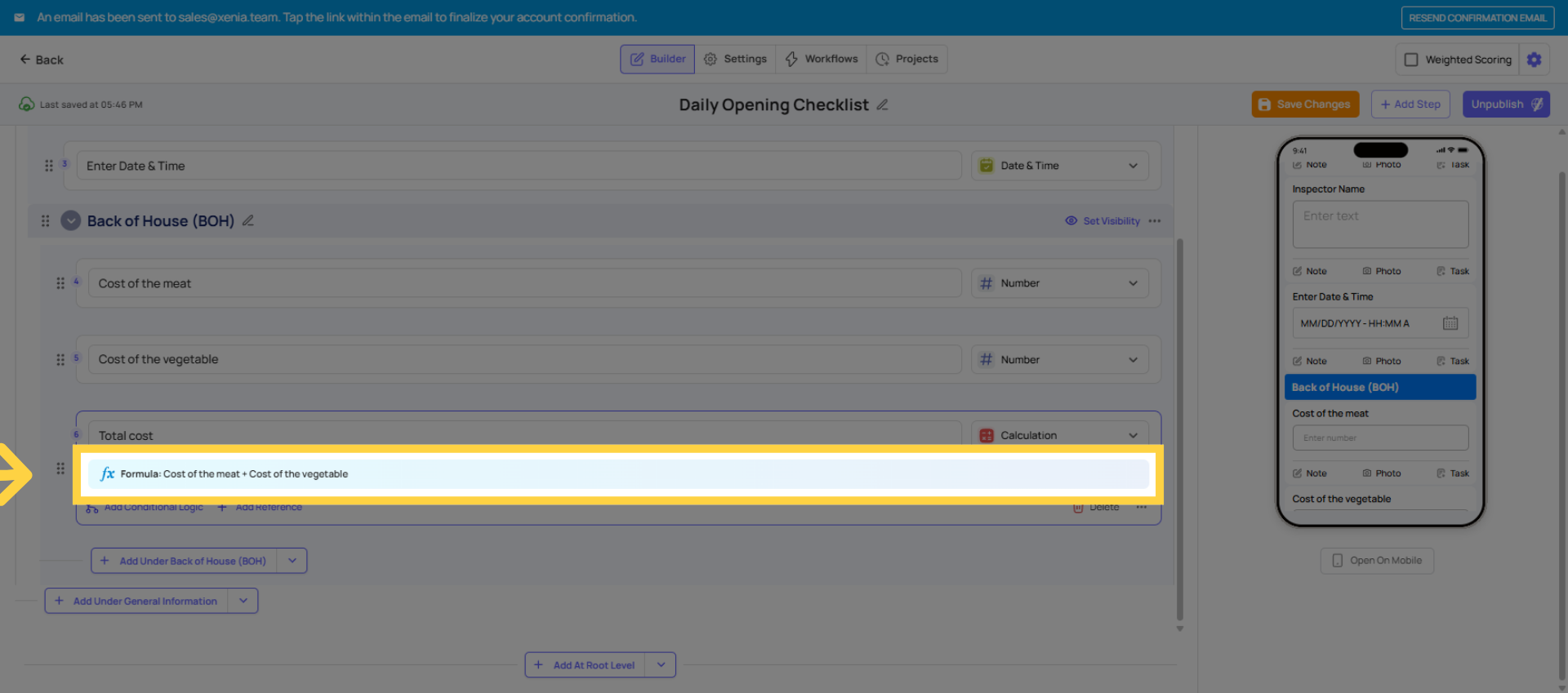
Task: Click the Add Step button
Action: pyautogui.click(x=1410, y=104)
